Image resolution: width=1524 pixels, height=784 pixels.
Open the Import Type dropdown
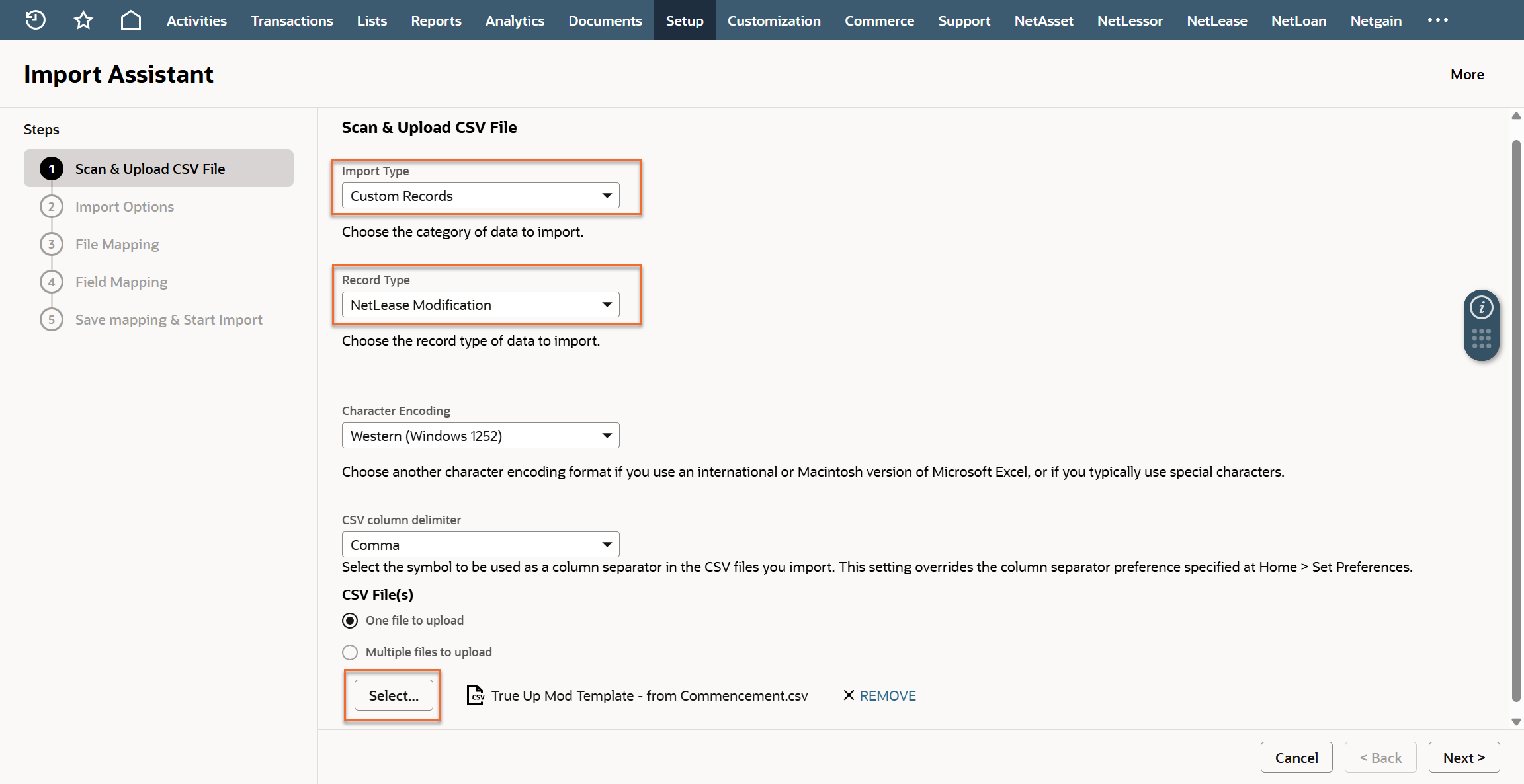pos(480,196)
